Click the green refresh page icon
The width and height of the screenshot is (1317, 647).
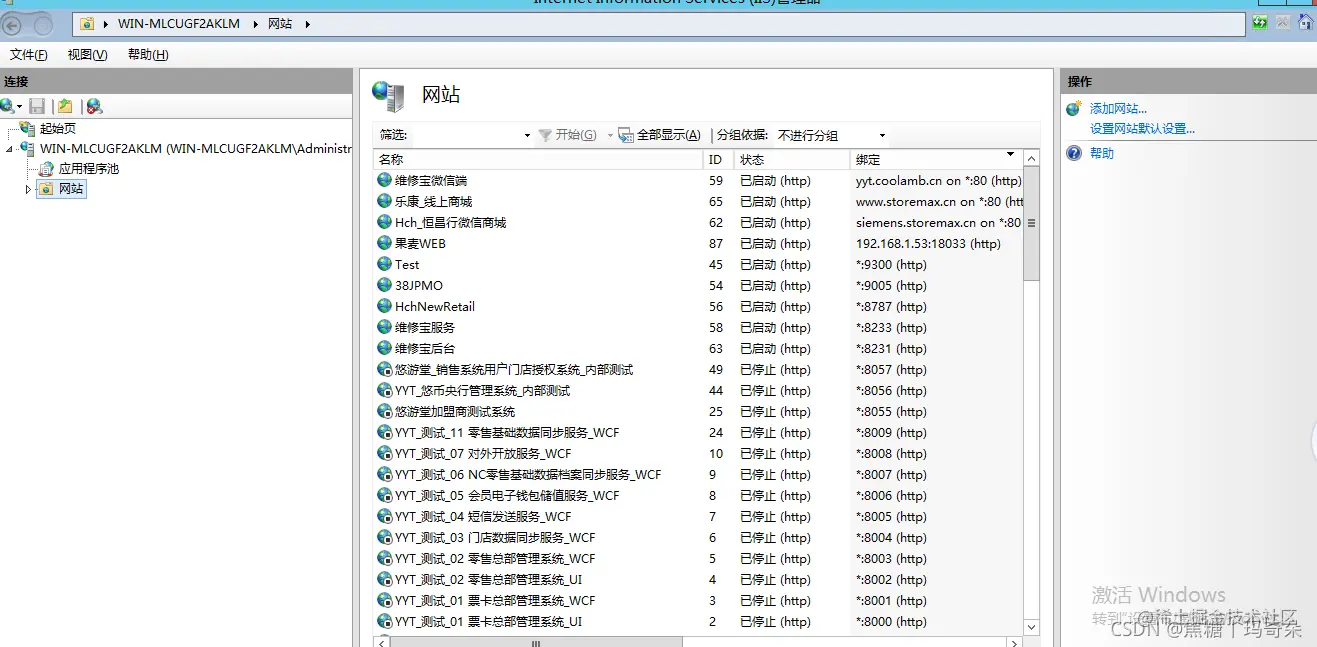(1260, 22)
